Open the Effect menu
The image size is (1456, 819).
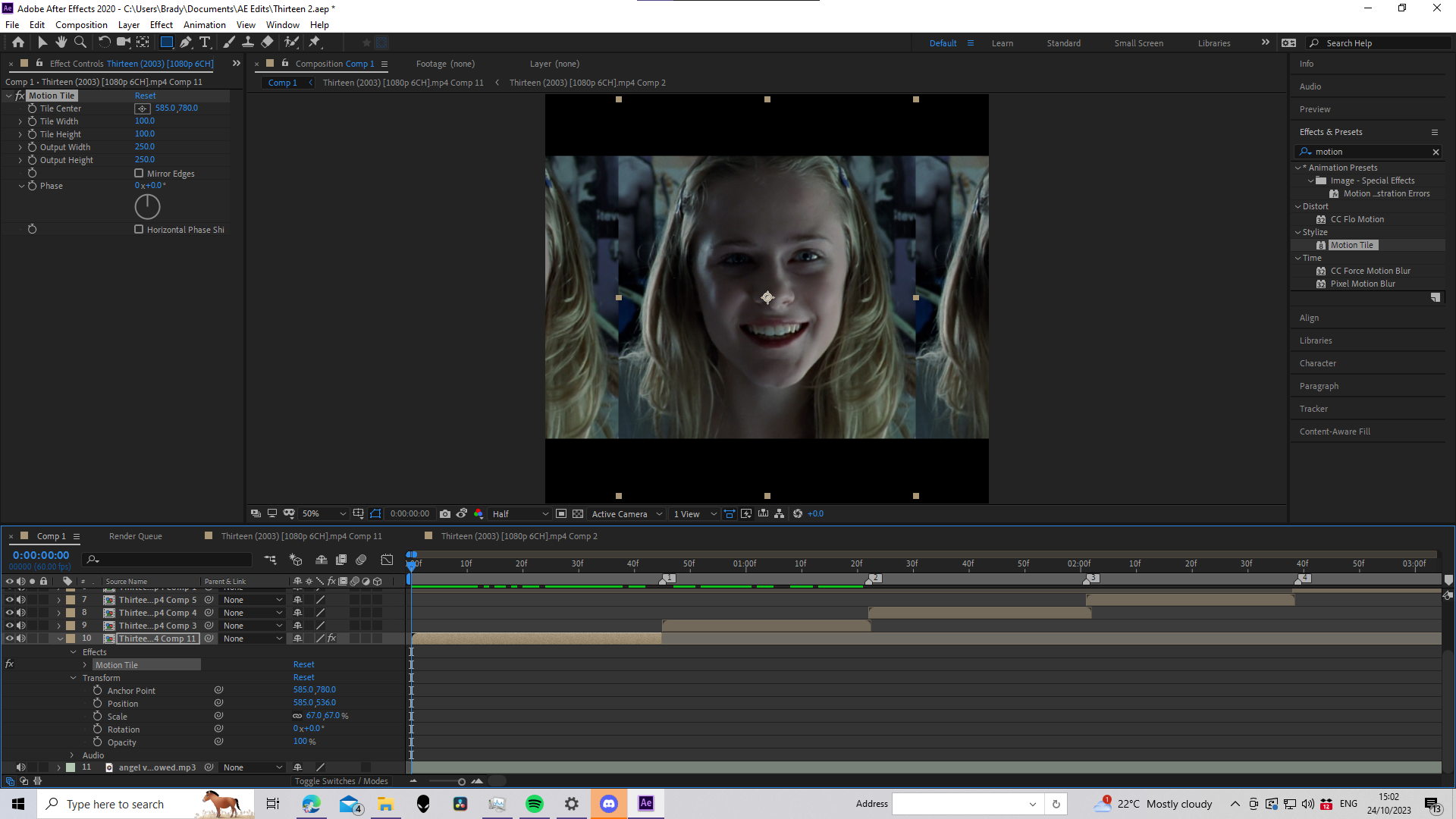click(x=161, y=24)
